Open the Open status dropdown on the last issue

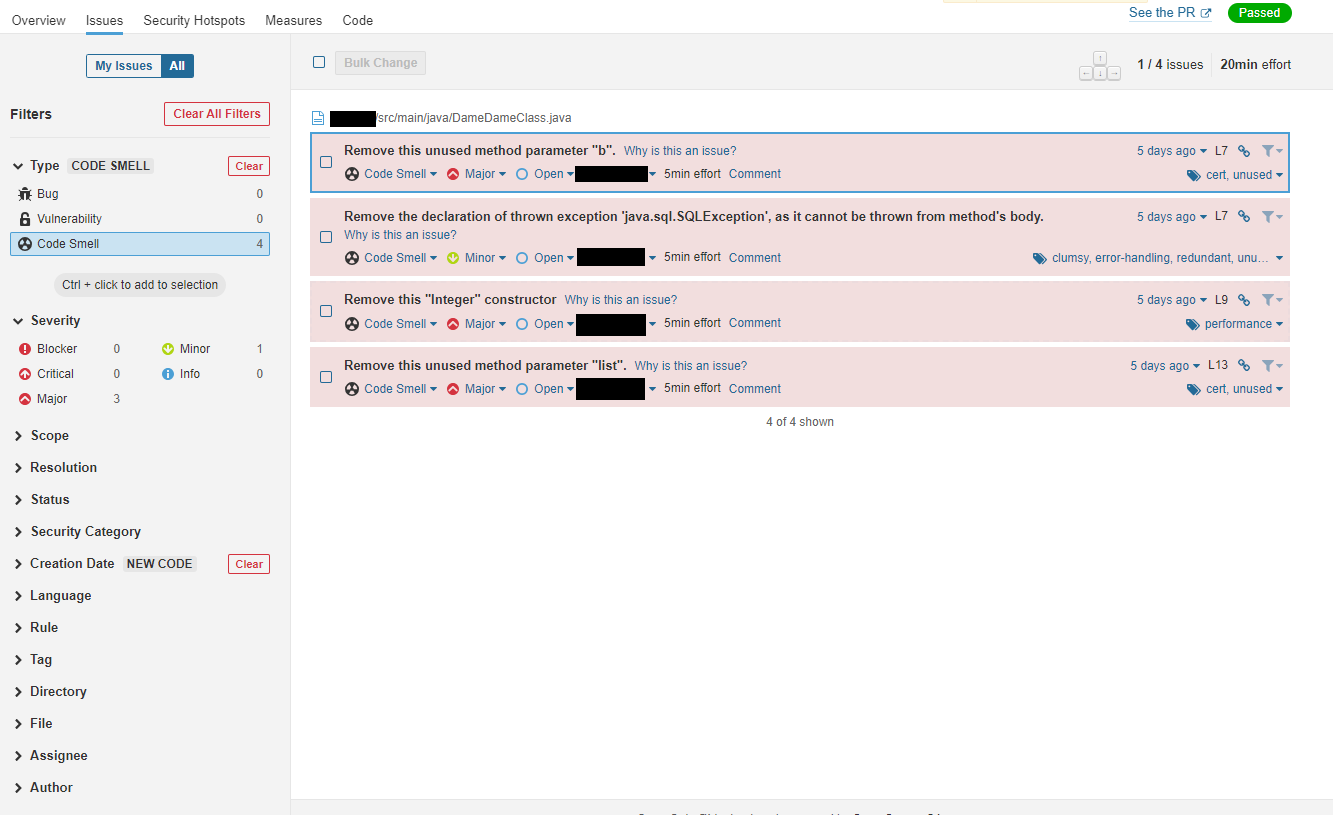pyautogui.click(x=545, y=388)
